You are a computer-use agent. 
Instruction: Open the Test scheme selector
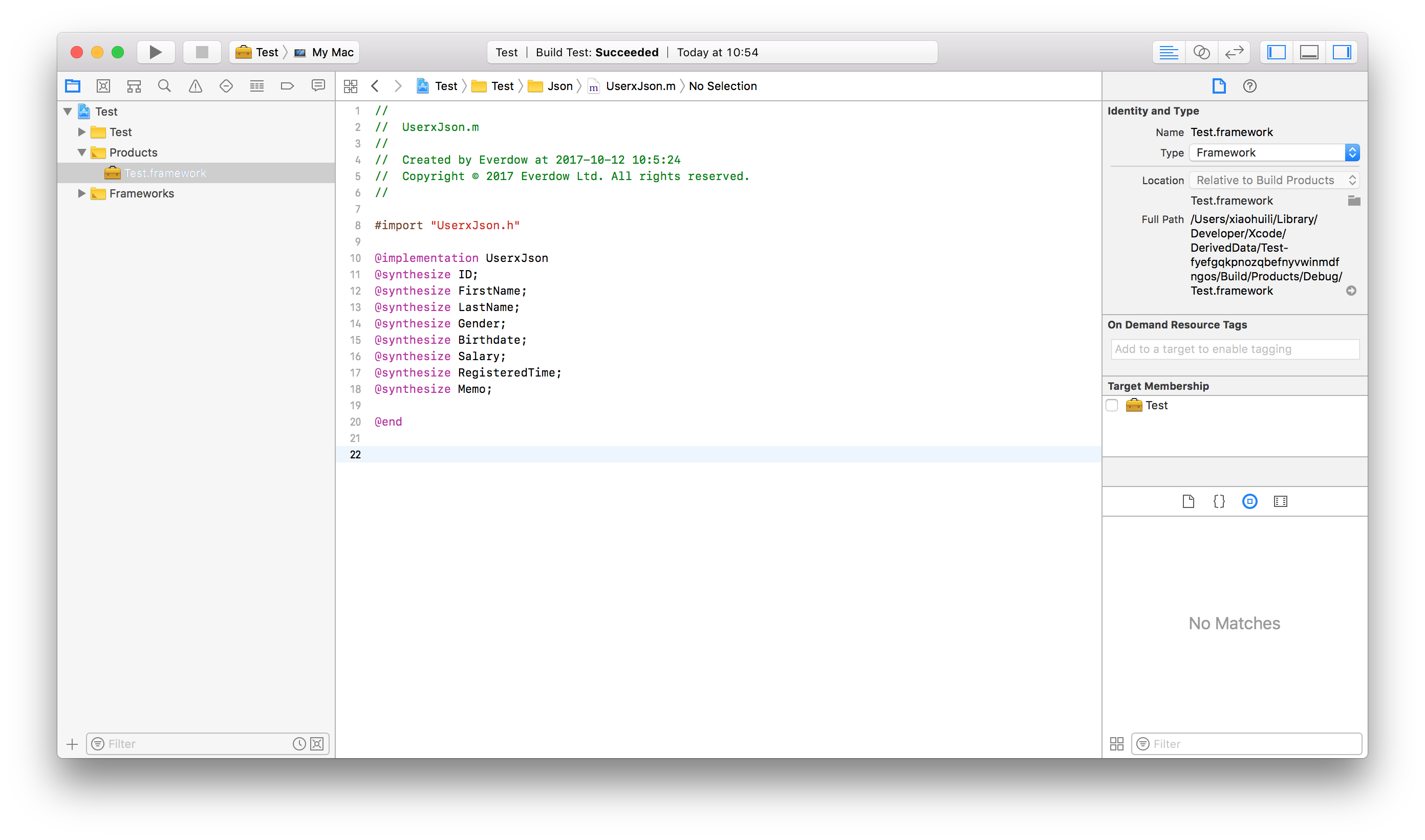tap(257, 52)
